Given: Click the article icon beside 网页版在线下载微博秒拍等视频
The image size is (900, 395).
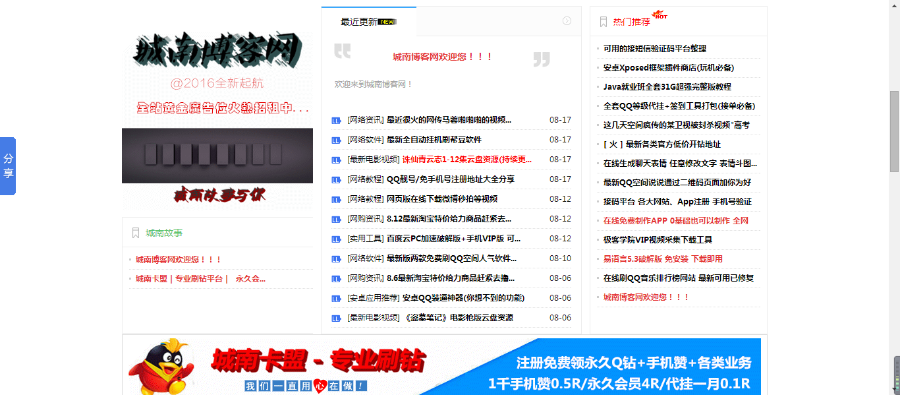Looking at the screenshot, I should click(x=336, y=199).
